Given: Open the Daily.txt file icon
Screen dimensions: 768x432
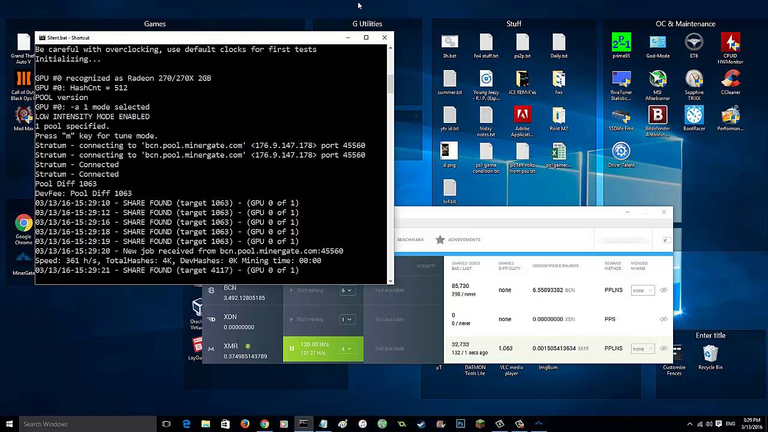Looking at the screenshot, I should [559, 43].
